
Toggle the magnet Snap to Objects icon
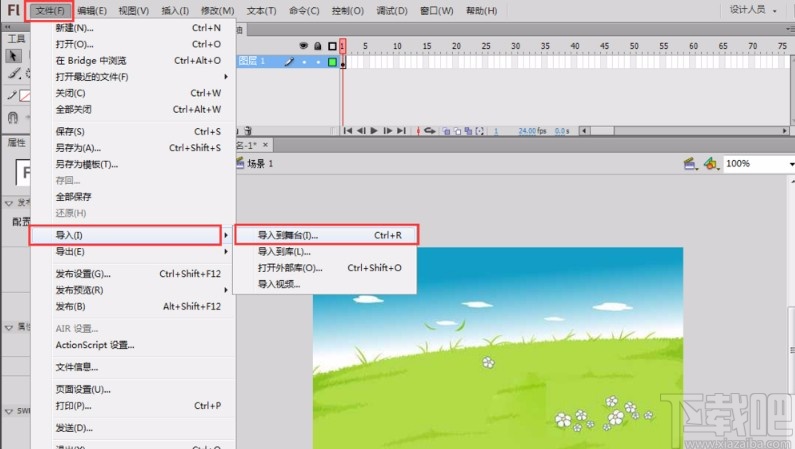pos(13,118)
